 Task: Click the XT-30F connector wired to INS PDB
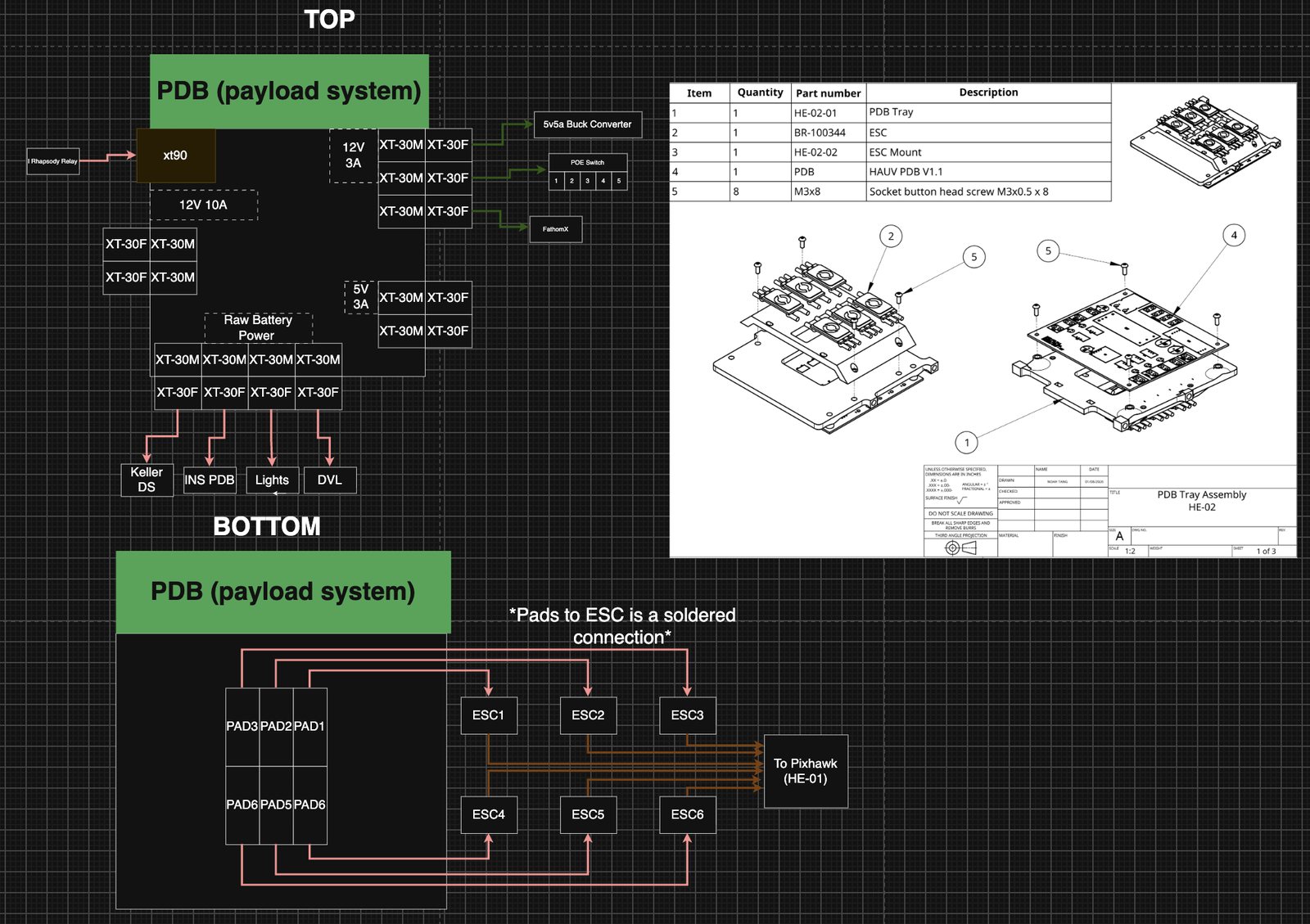[224, 393]
